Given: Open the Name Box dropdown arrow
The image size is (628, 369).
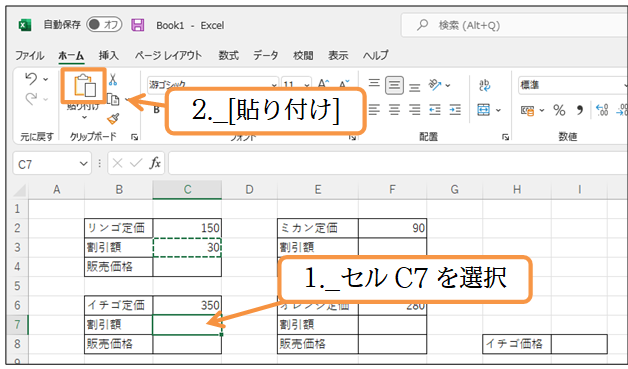Looking at the screenshot, I should point(83,163).
